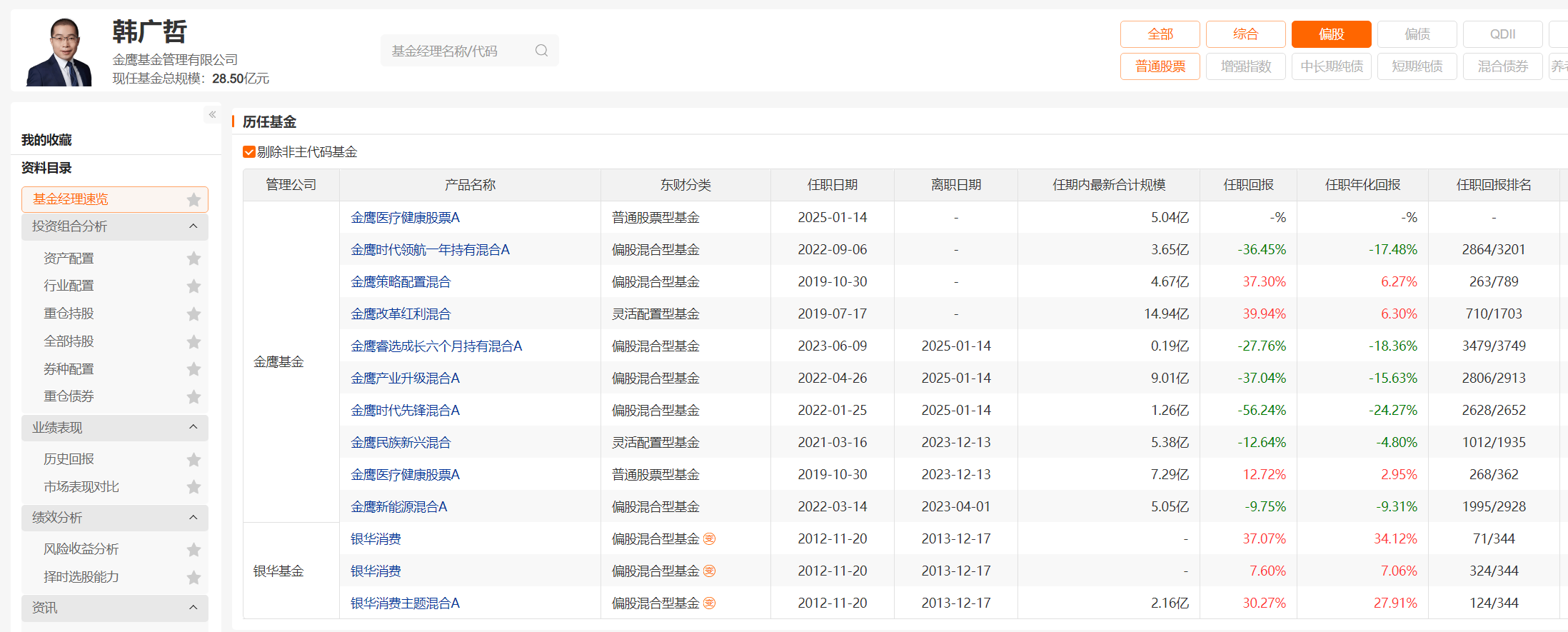
Task: Choose the 短期纯债 sub-filter
Action: click(1417, 66)
